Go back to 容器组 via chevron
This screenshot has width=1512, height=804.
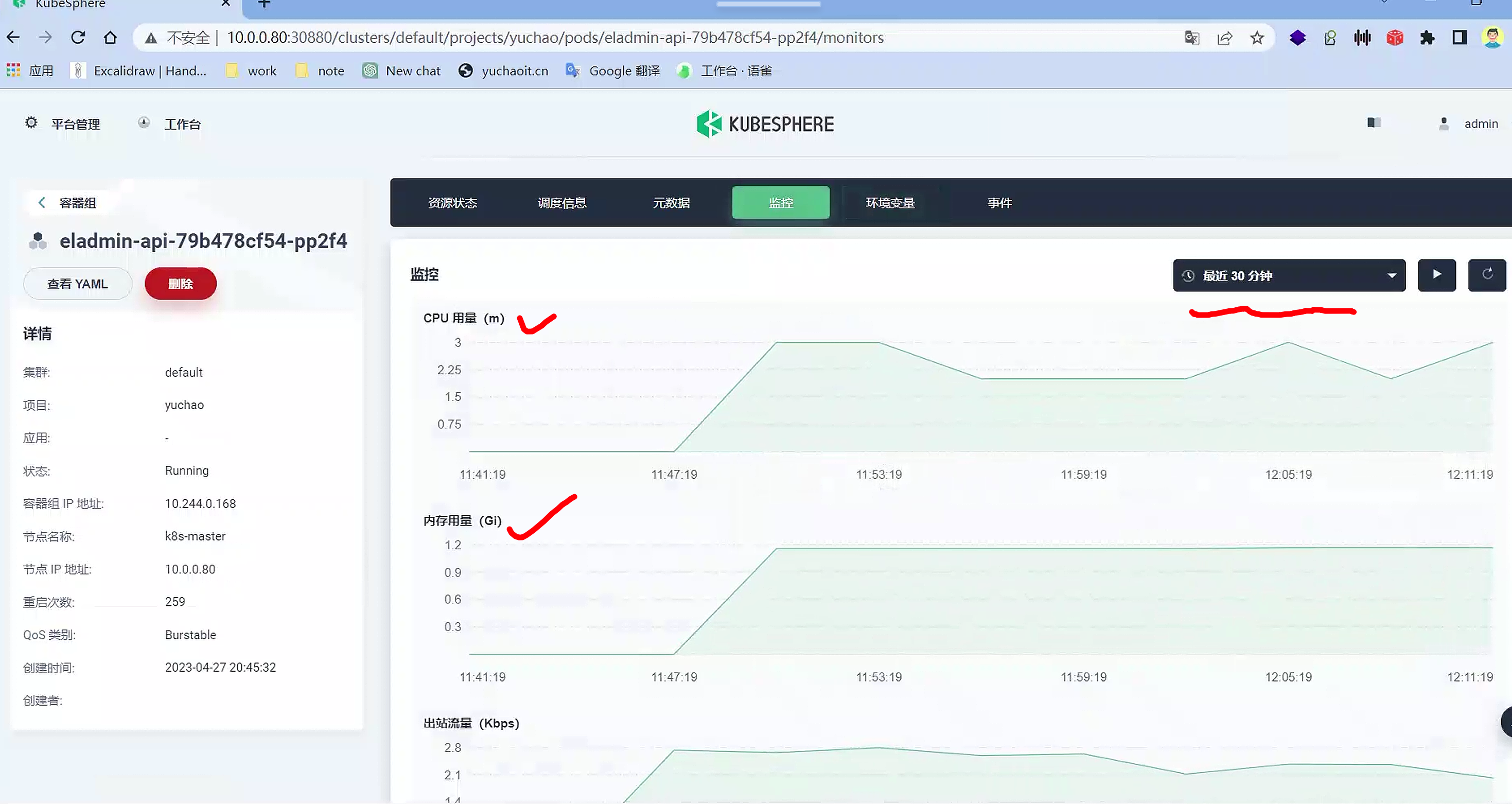pyautogui.click(x=42, y=202)
